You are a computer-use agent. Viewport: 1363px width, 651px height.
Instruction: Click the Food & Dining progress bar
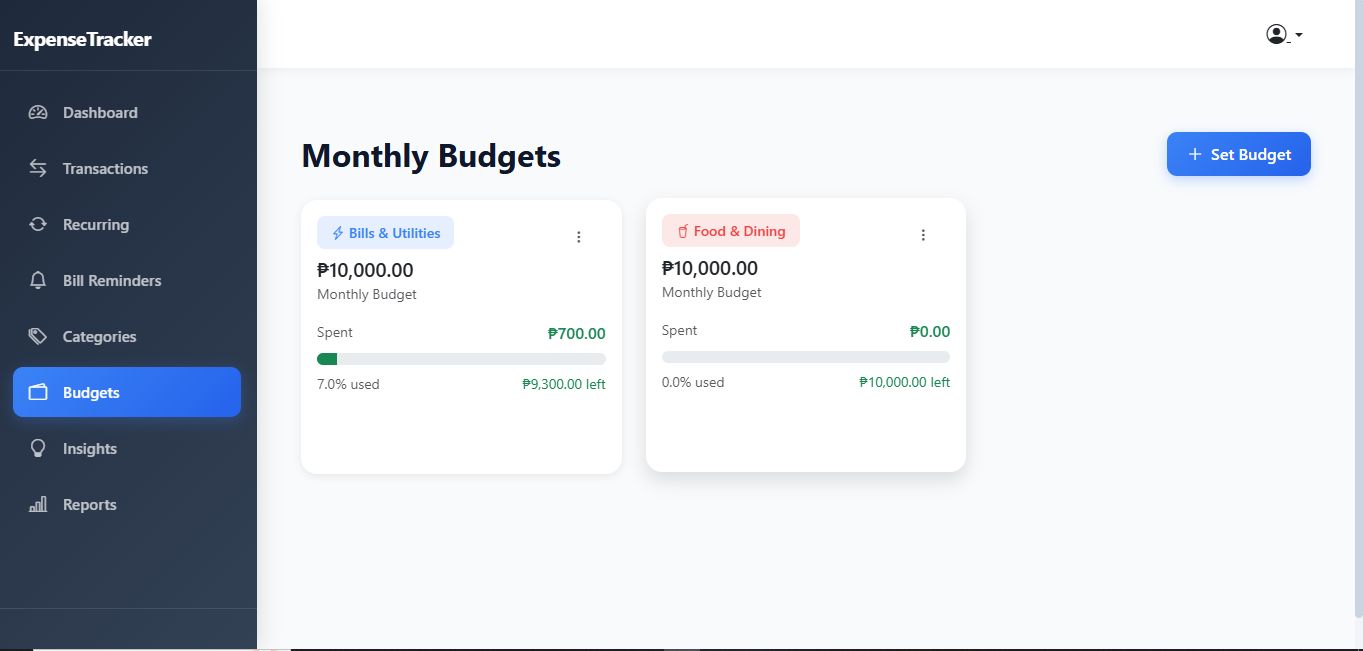[806, 357]
